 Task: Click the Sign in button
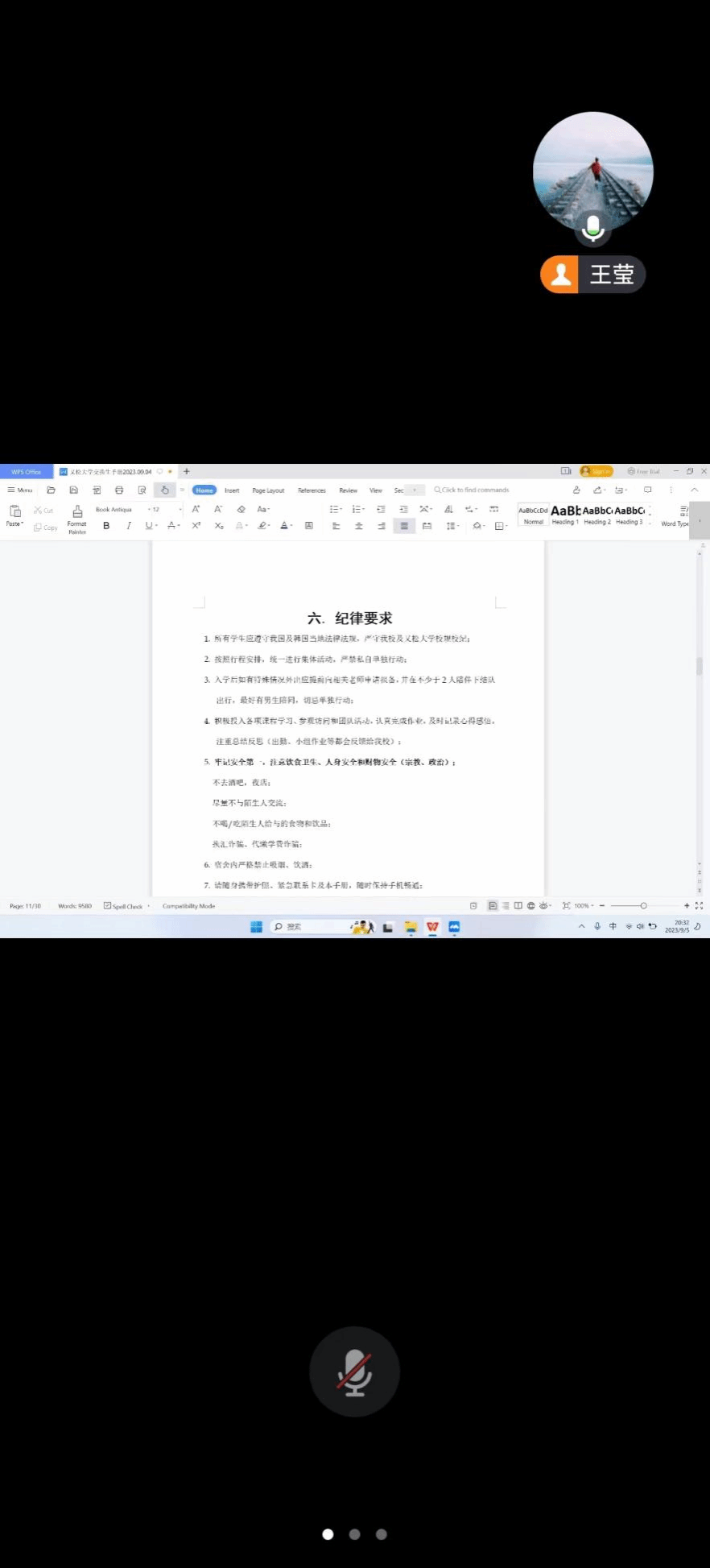[x=596, y=471]
